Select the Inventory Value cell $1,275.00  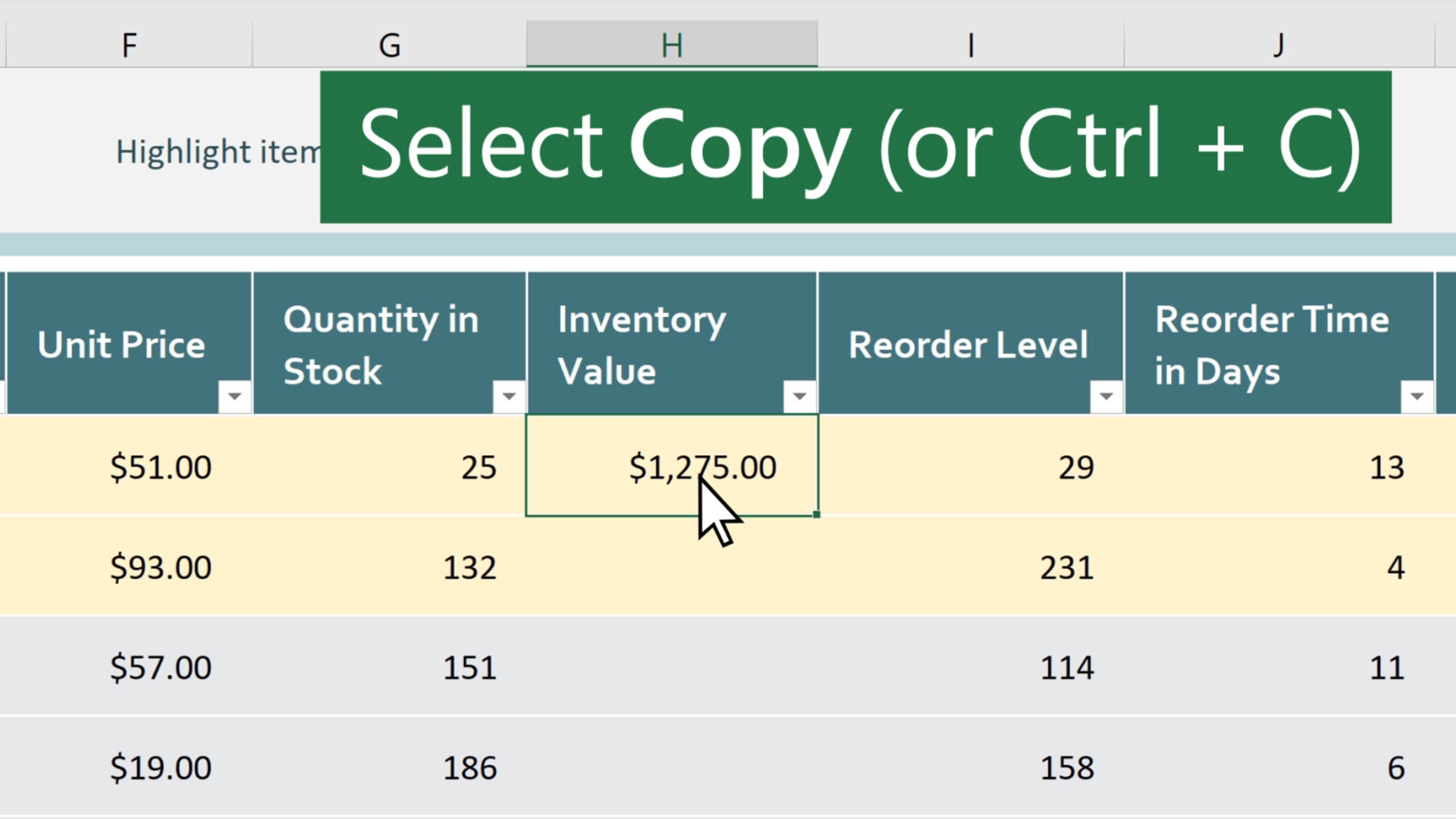tap(672, 466)
